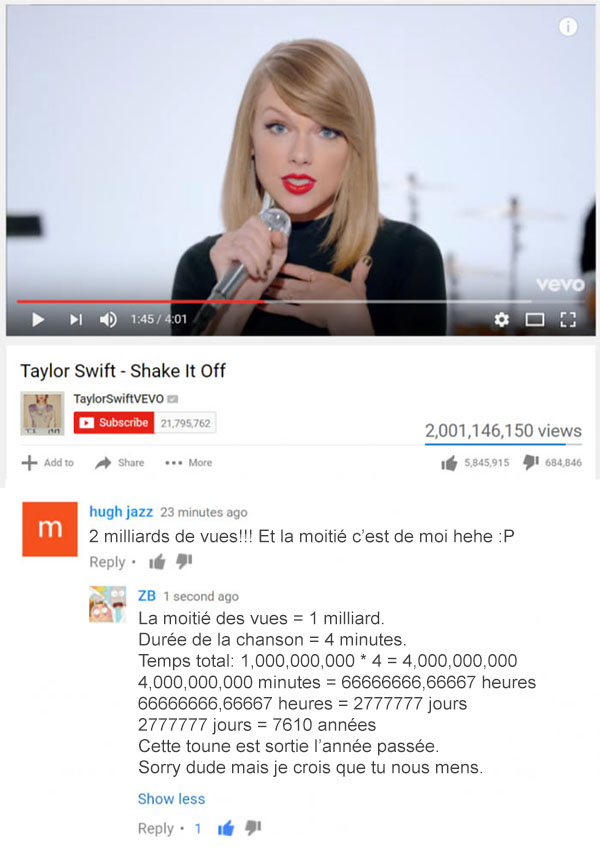Screen dimensions: 600x852
Task: Toggle theater mode rectangle icon
Action: (x=534, y=320)
